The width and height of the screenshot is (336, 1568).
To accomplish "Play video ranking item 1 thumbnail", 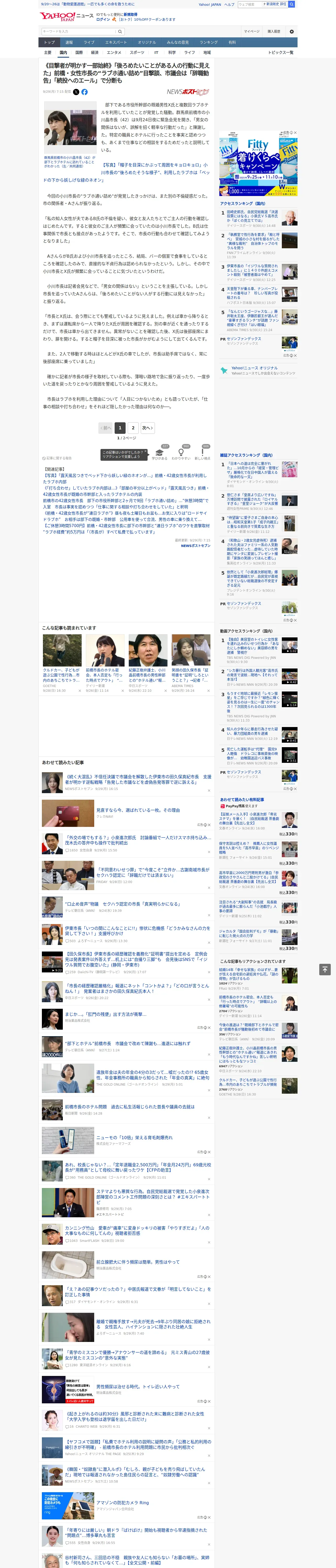I will [x=289, y=645].
